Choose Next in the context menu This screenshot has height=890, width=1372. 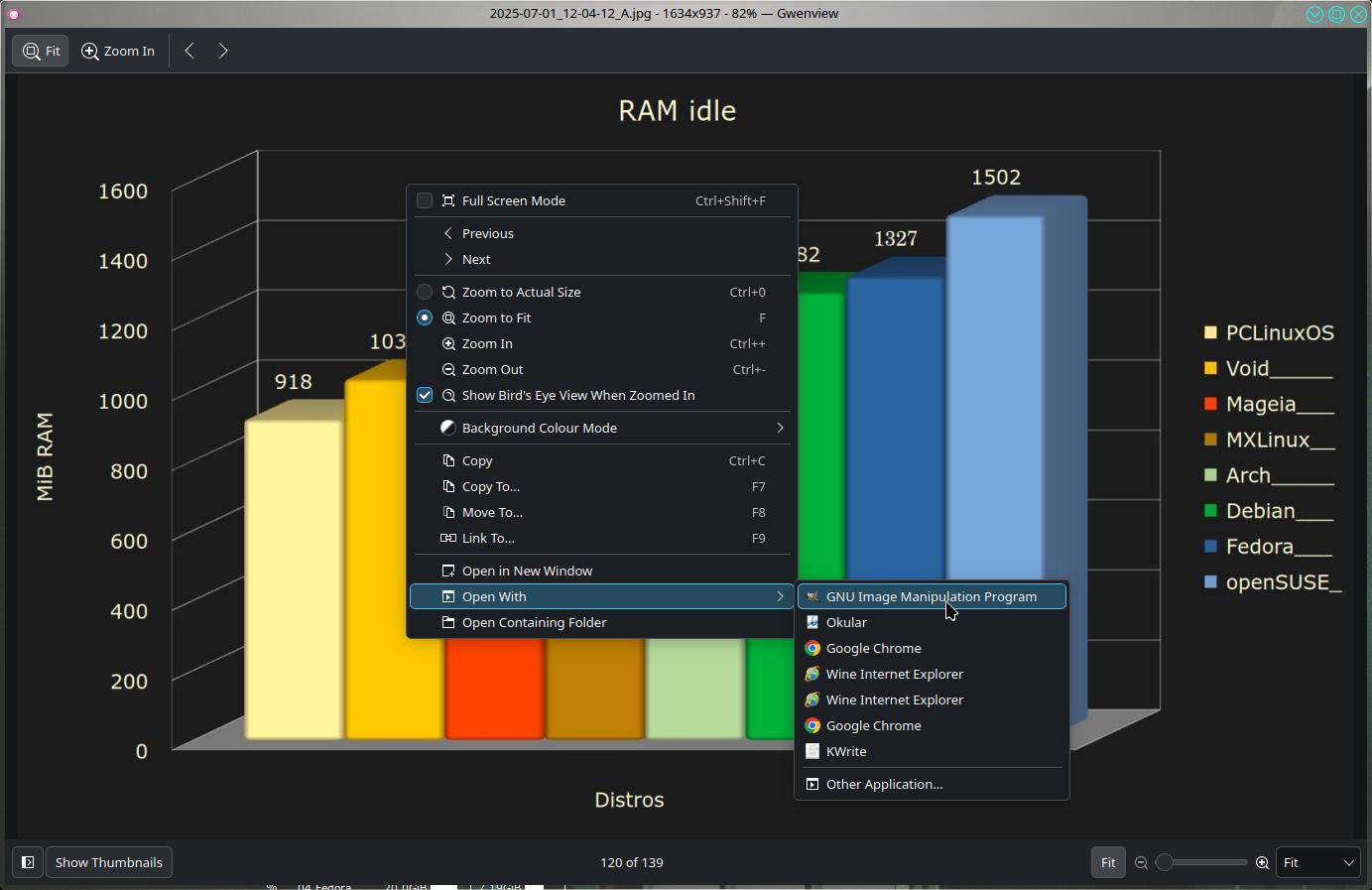pos(602,259)
